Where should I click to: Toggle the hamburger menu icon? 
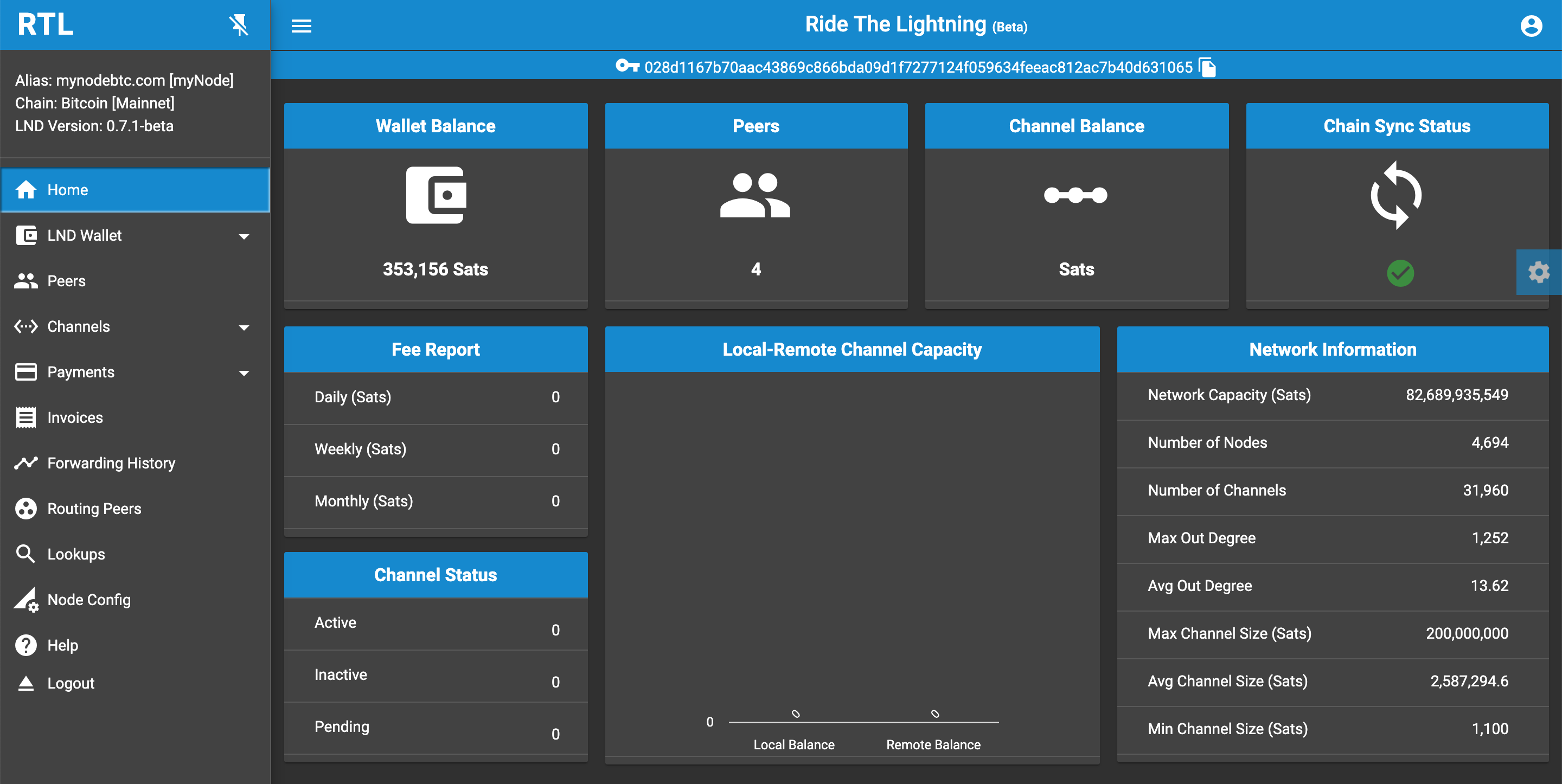pos(302,25)
